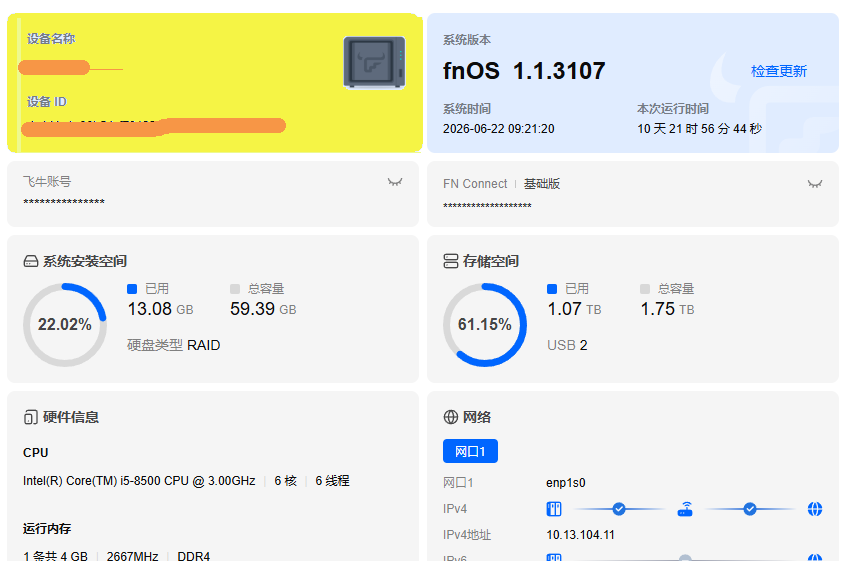Click the 网络 globe icon

tap(450, 417)
